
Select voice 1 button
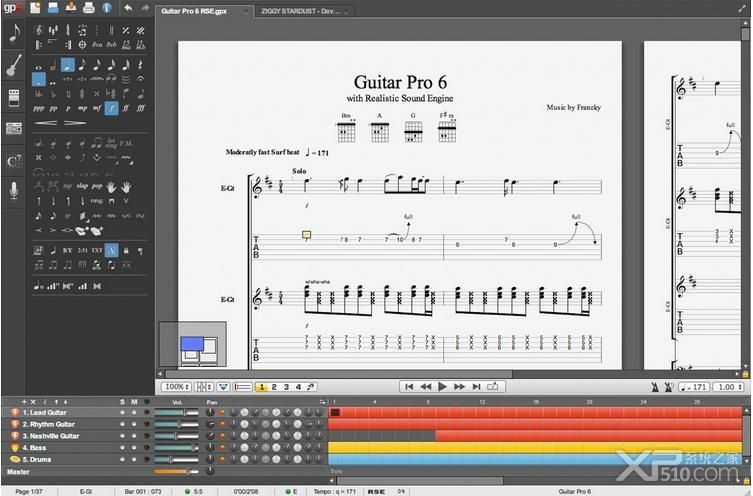(x=262, y=387)
